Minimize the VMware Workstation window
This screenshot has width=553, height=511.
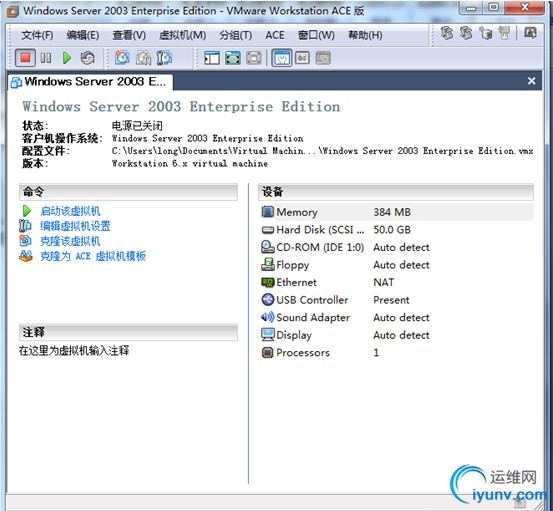471,7
